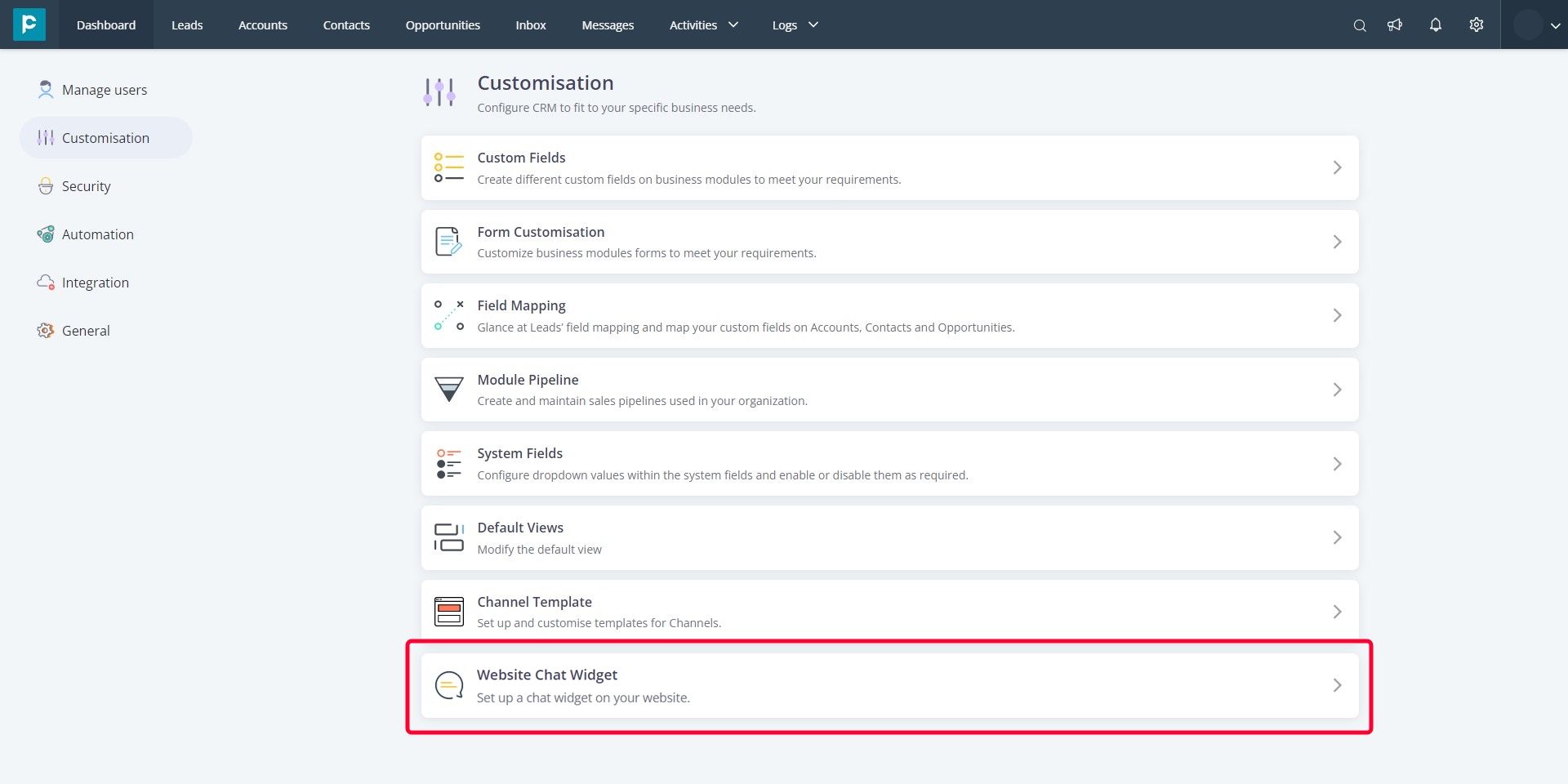
Task: Open the profile dropdown arrow
Action: (1555, 25)
